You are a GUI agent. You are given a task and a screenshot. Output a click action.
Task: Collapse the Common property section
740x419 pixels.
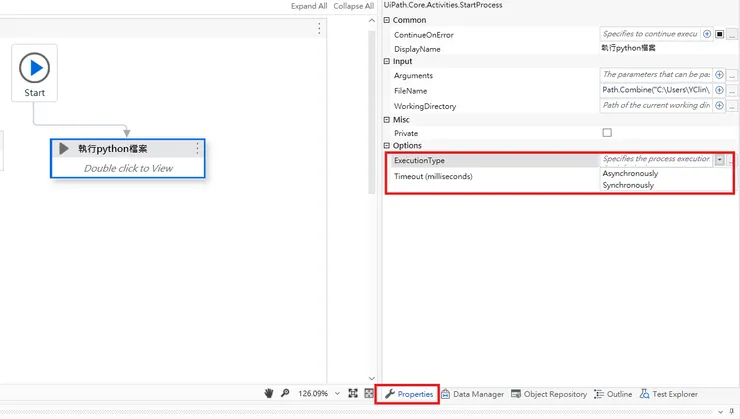(387, 20)
